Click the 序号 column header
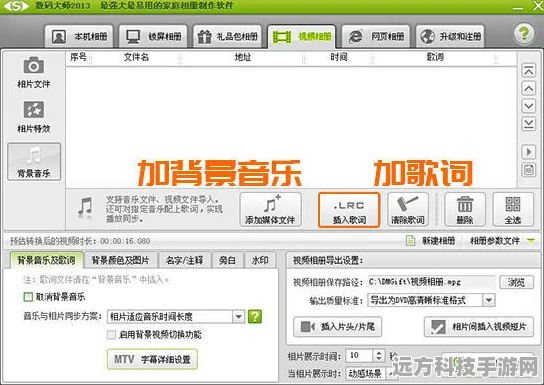This screenshot has width=544, height=385. click(78, 57)
